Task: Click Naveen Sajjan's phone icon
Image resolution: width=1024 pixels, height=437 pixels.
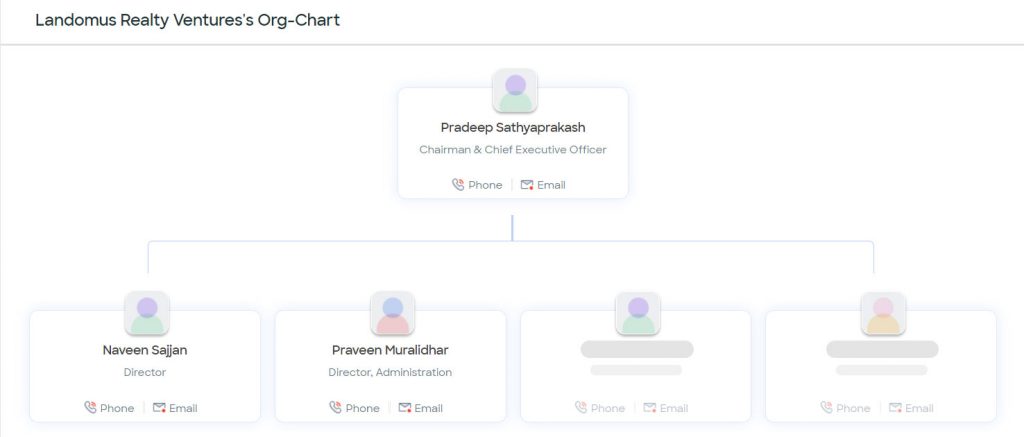Action: [x=90, y=408]
